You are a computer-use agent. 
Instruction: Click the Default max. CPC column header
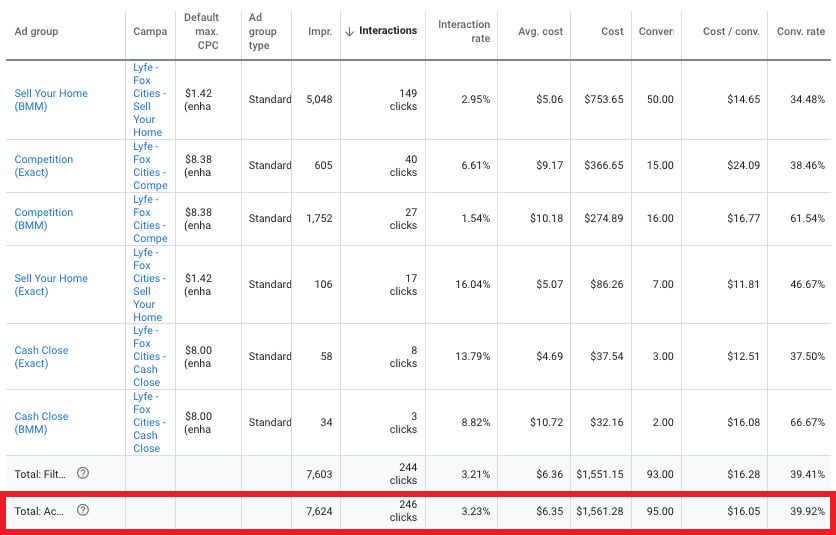click(201, 31)
